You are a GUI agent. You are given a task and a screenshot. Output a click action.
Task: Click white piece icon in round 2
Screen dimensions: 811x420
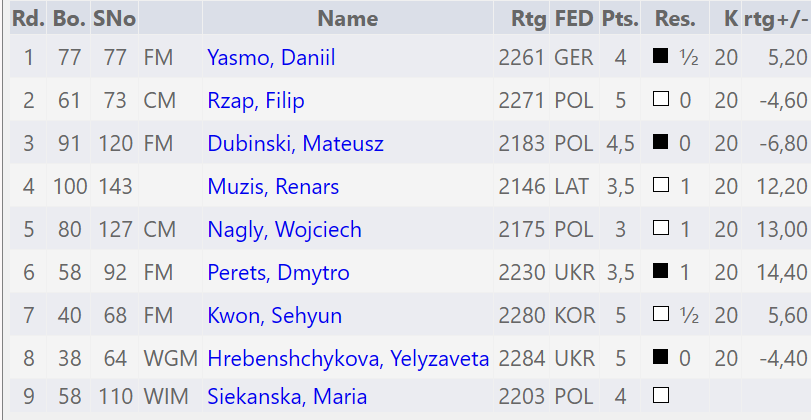[660, 99]
